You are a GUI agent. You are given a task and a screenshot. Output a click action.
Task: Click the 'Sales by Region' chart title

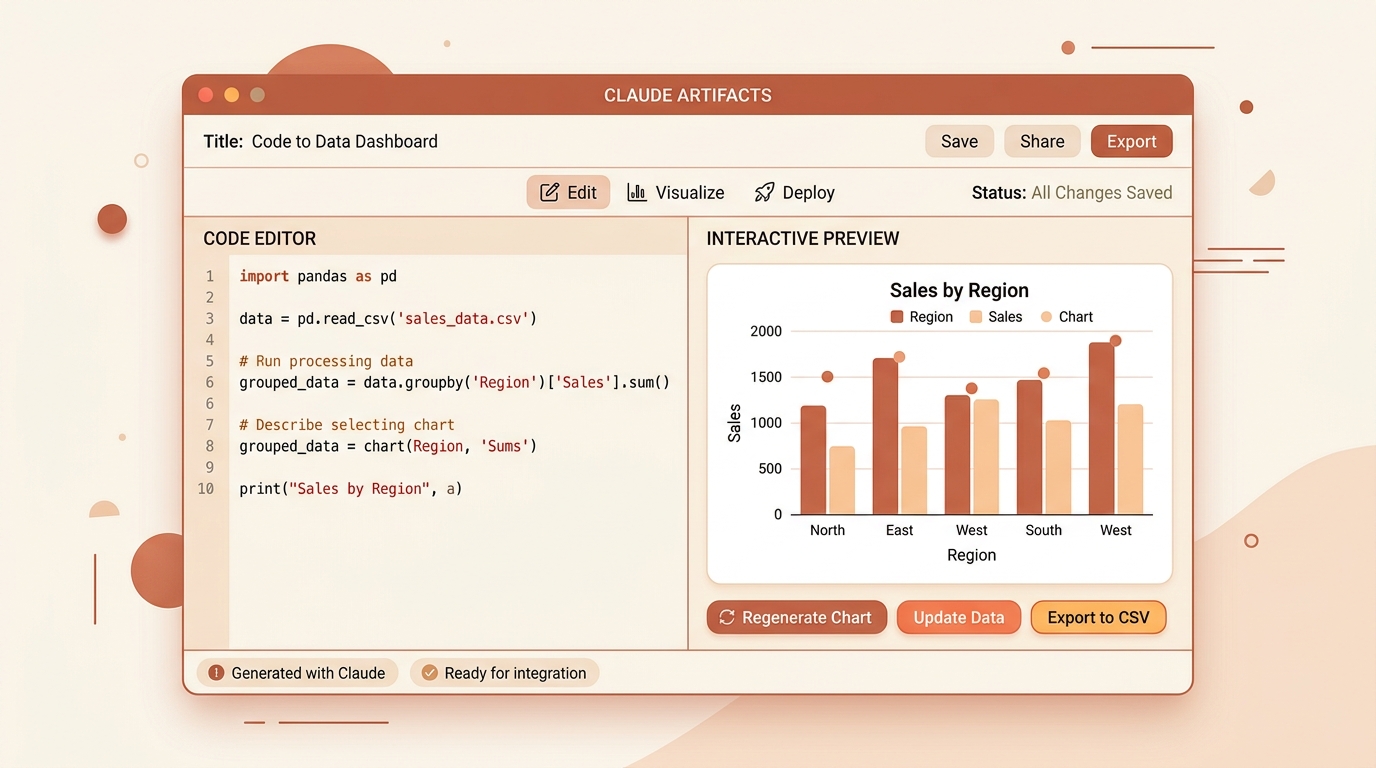(x=959, y=290)
